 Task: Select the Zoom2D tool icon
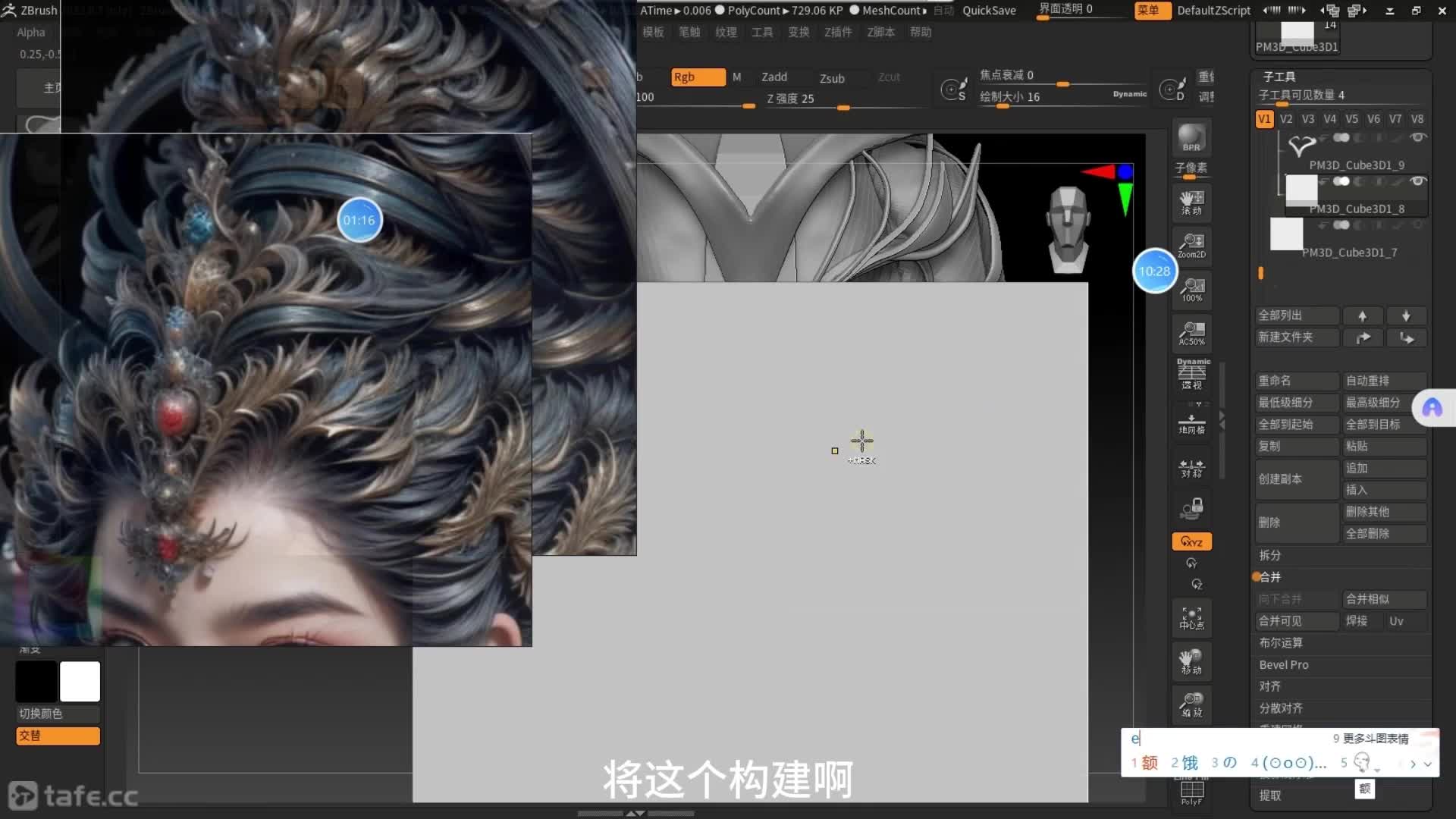click(x=1191, y=246)
